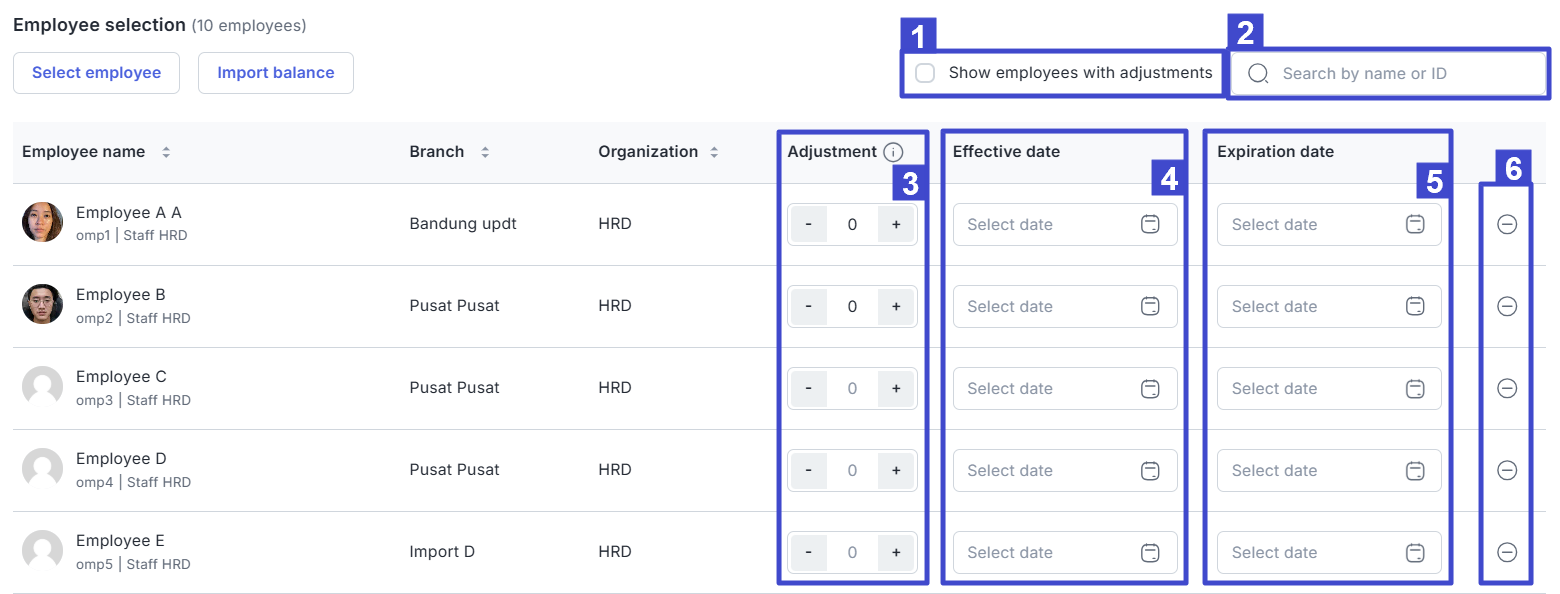The width and height of the screenshot is (1560, 594).
Task: Open calendar icon for Employee B effective date
Action: (1150, 306)
